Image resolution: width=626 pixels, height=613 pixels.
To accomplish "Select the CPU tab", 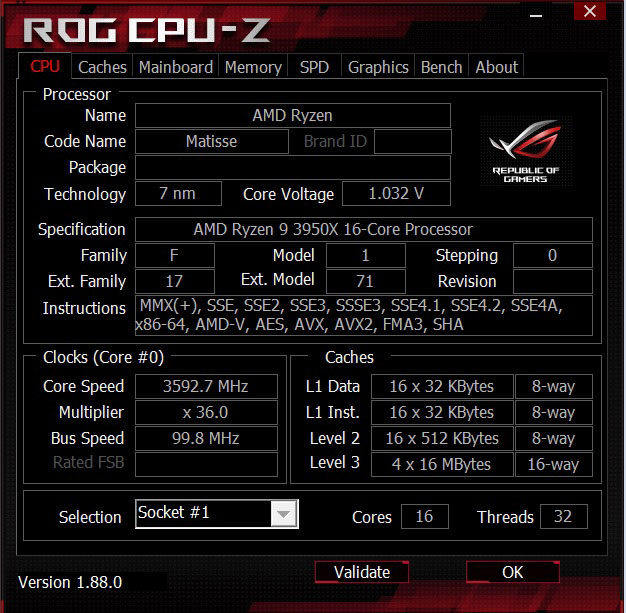I will [x=45, y=66].
